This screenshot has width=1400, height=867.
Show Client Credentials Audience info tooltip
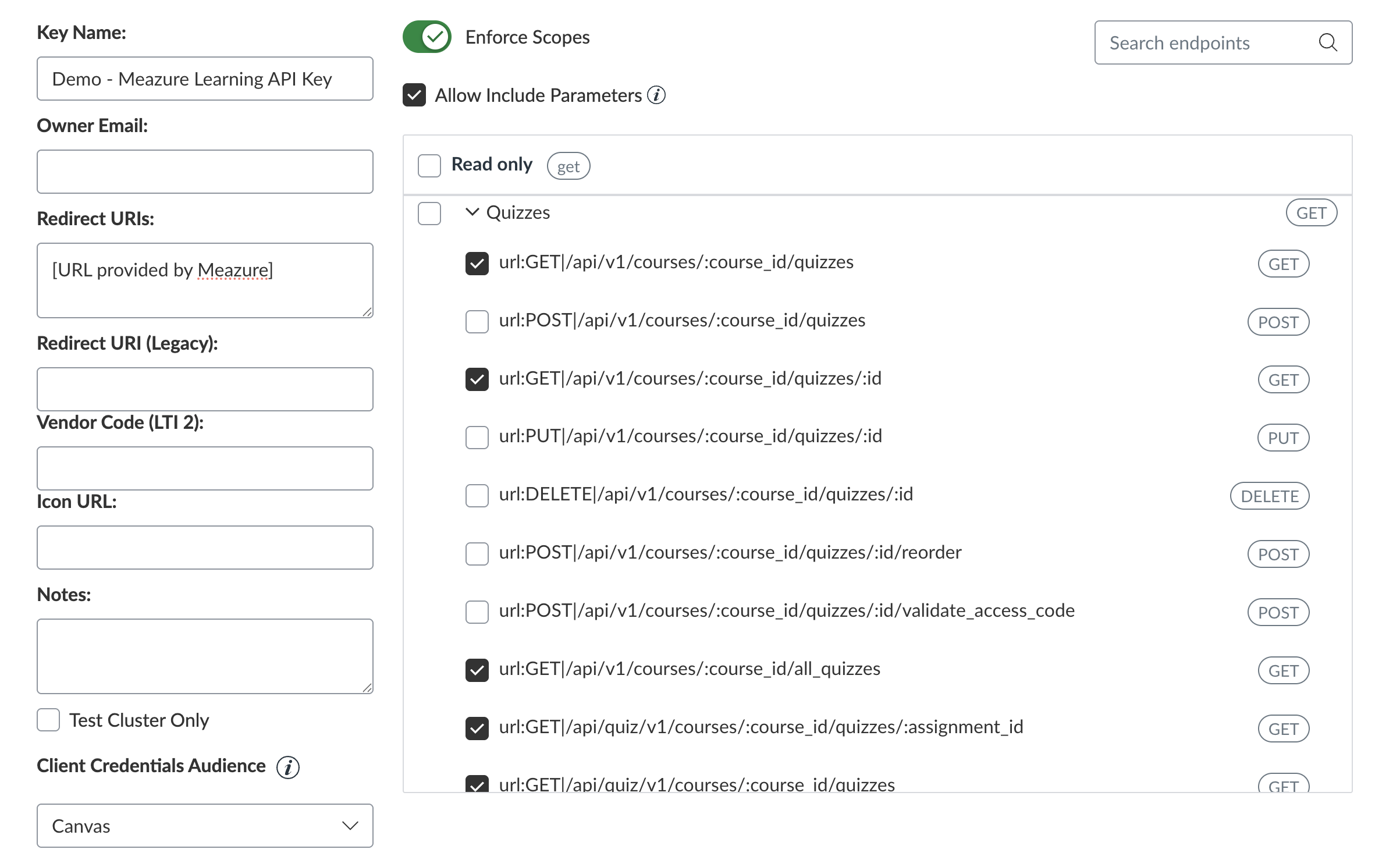287,767
